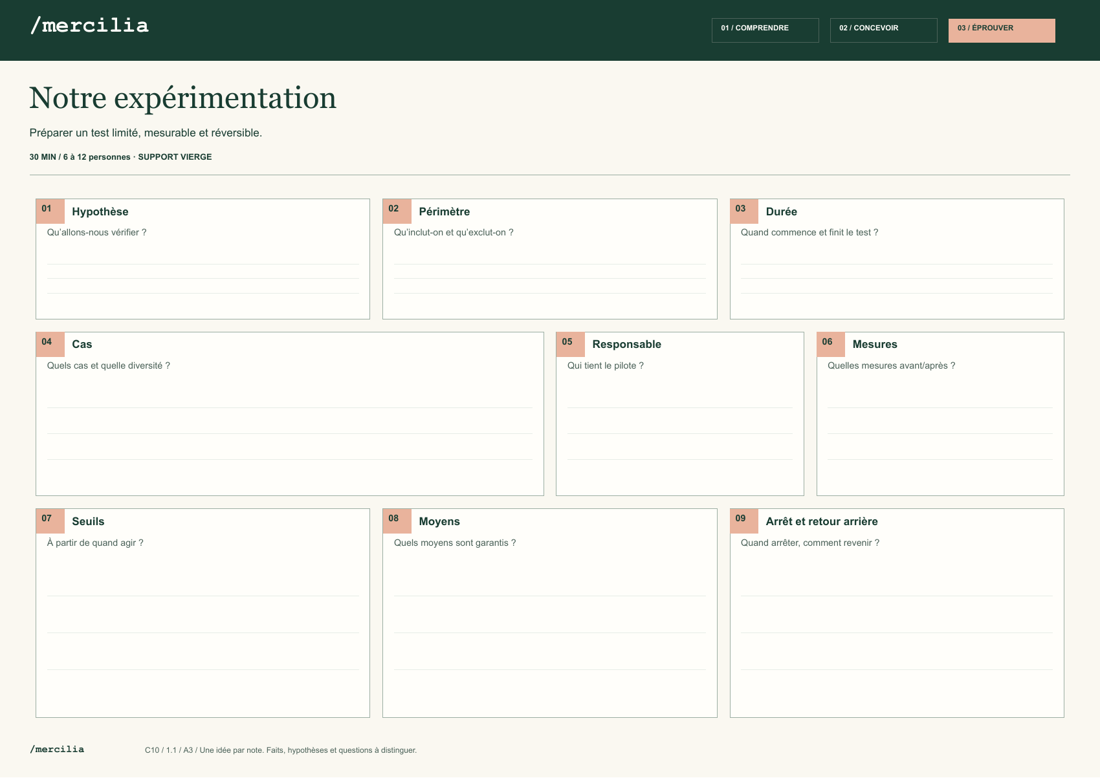1100x778 pixels.
Task: Click the 08 badge on the Moyens card
Action: 396,521
